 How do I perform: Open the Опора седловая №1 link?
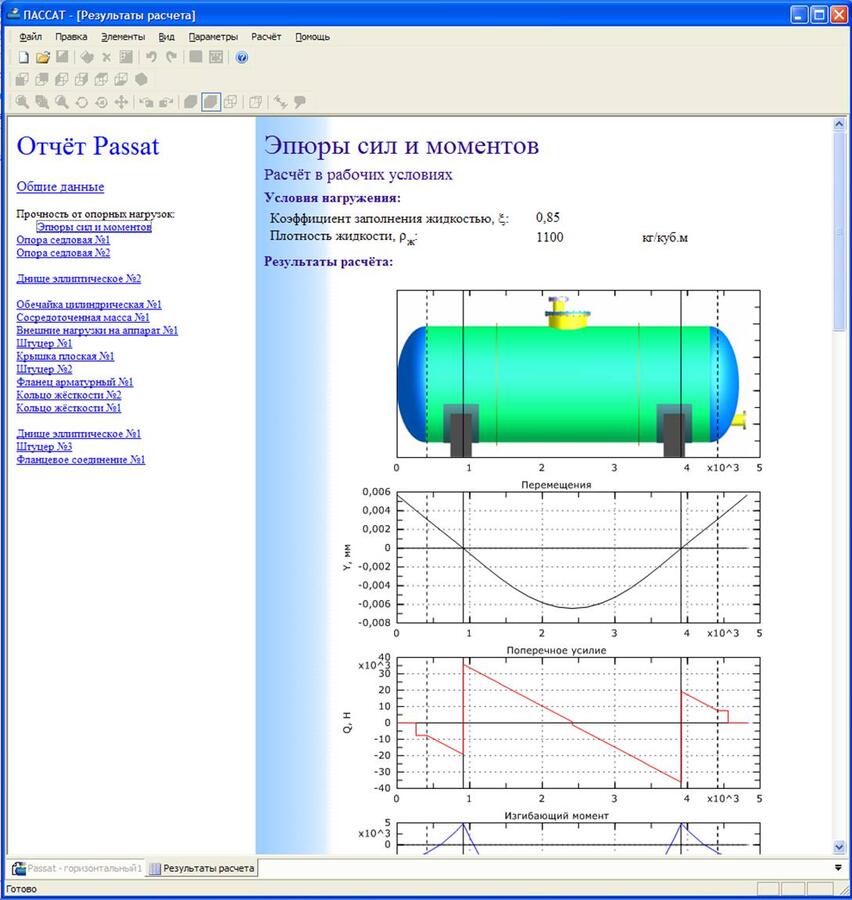click(63, 240)
